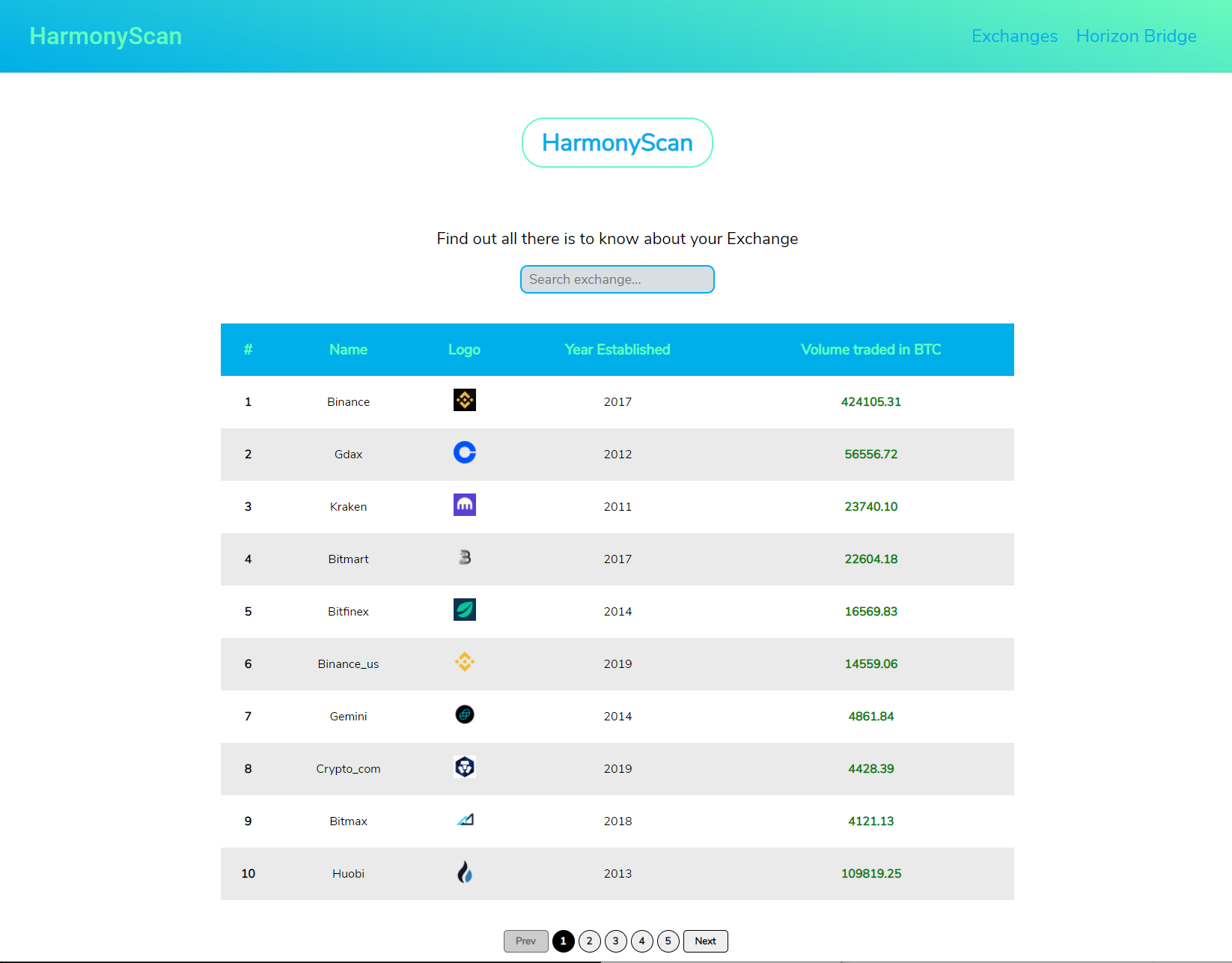
Task: Click year 2018 in Bitmax row
Action: (617, 821)
